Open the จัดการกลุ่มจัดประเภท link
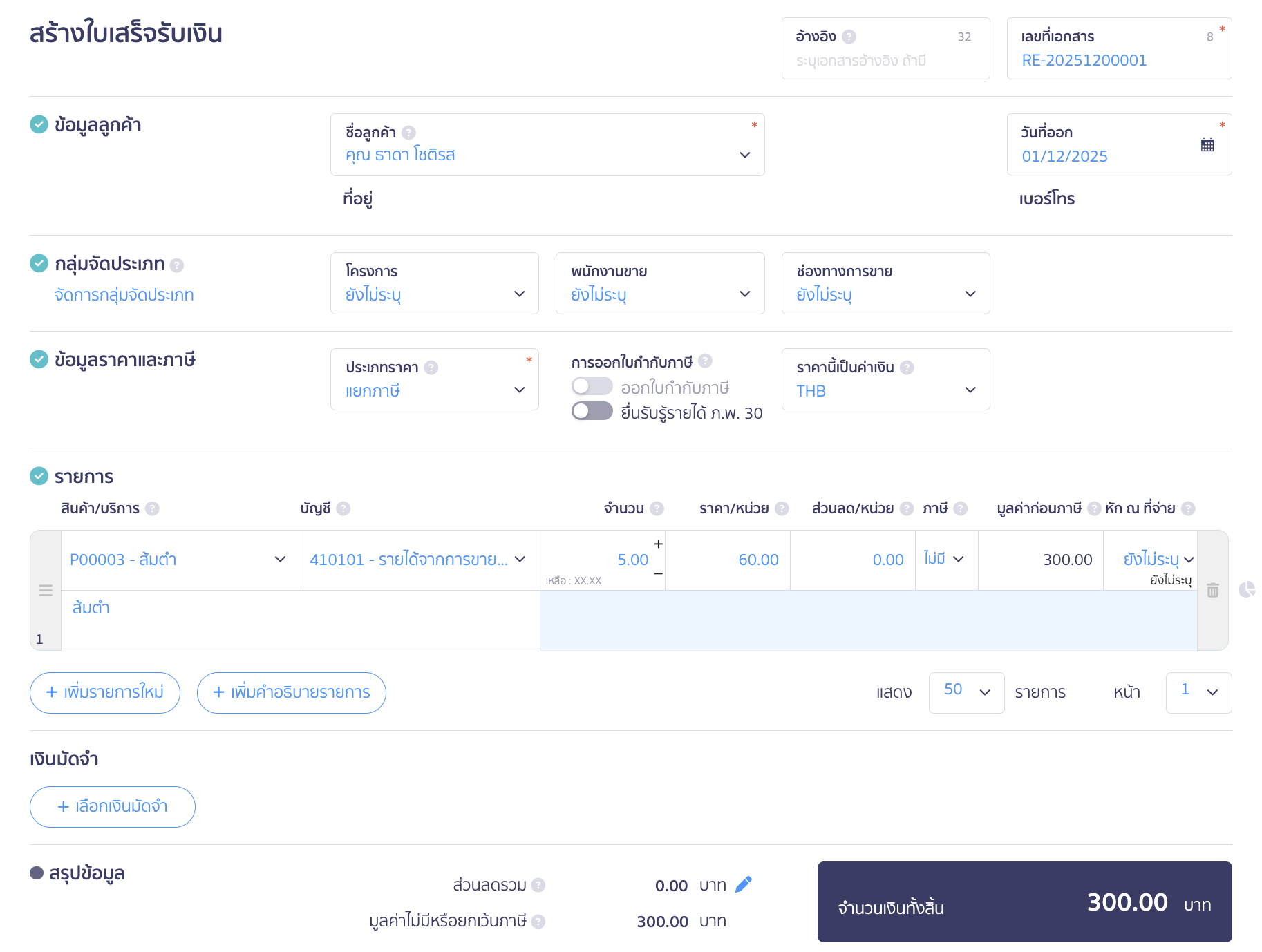 [124, 295]
